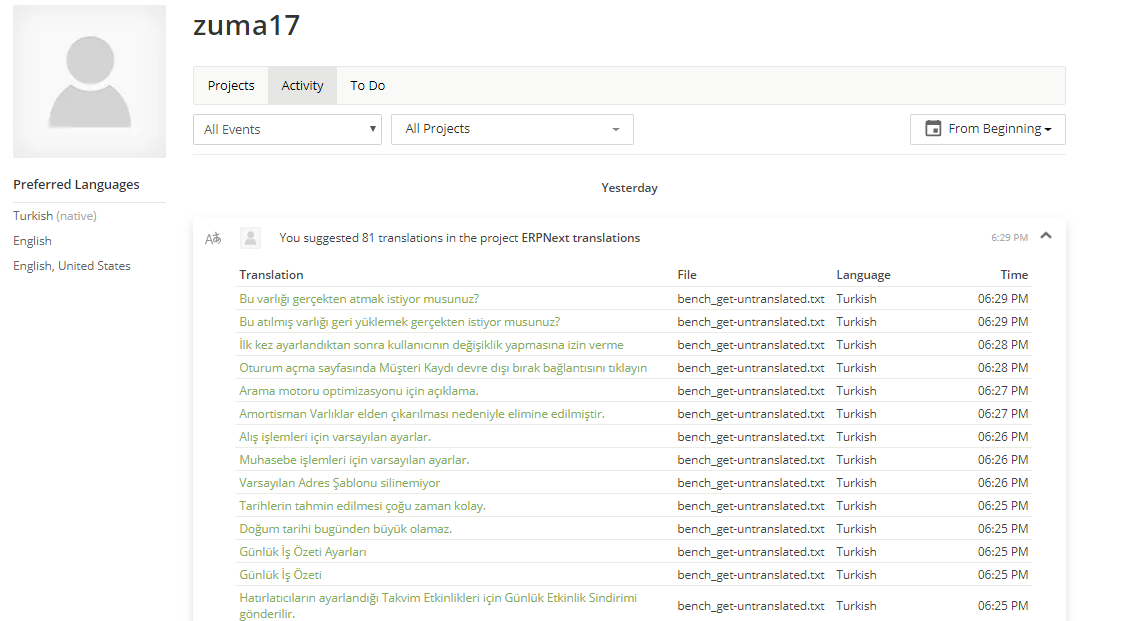
Task: Open translation 'Bu varlığı gerçekten atmak istiyor musunuz?'
Action: point(359,299)
